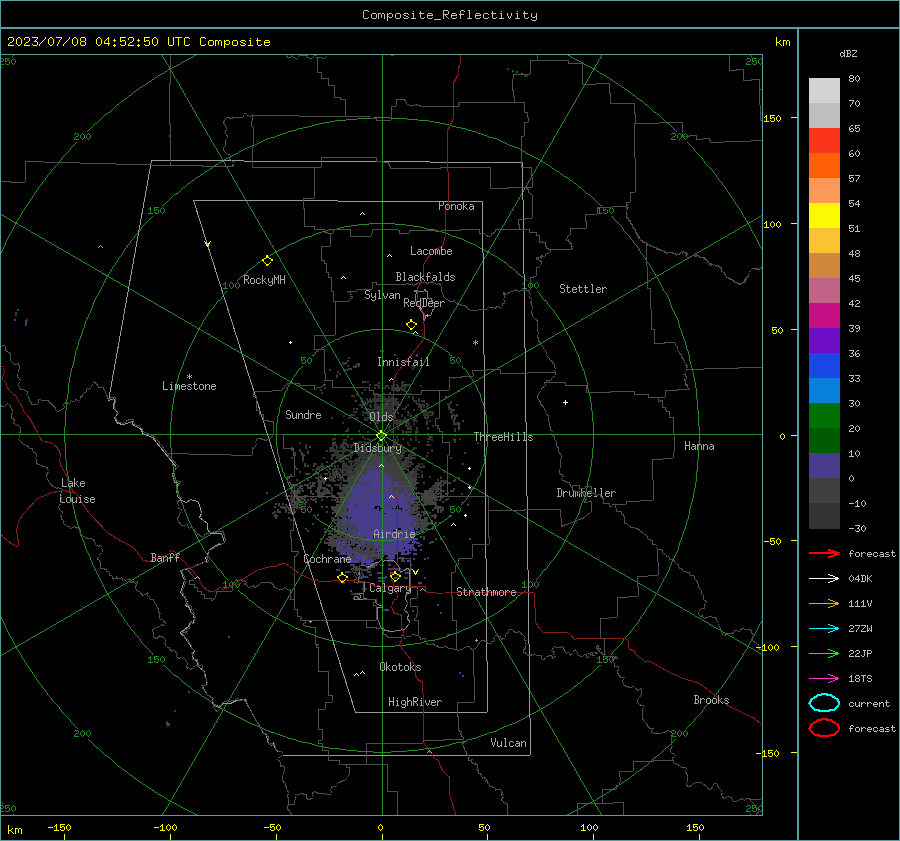Click the Lacombe city label
Image resolution: width=900 pixels, height=841 pixels.
pos(431,251)
